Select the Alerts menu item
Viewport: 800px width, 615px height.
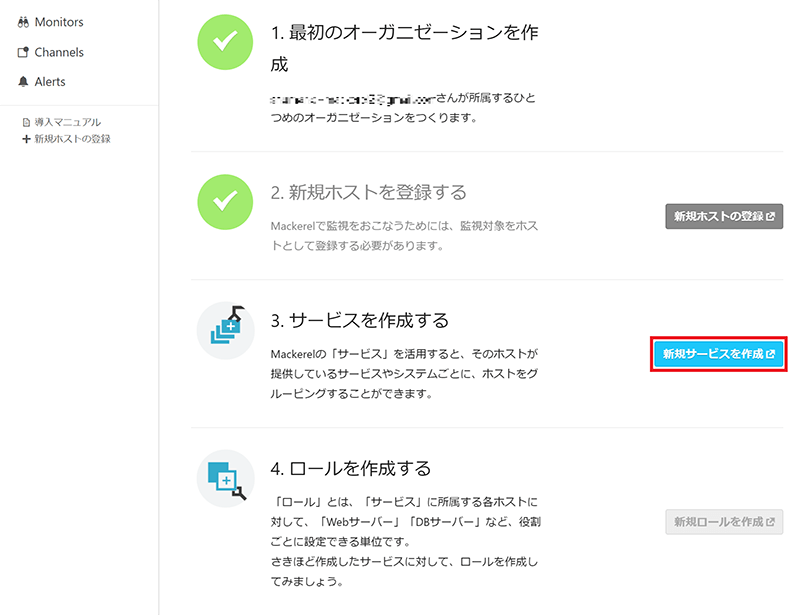50,82
